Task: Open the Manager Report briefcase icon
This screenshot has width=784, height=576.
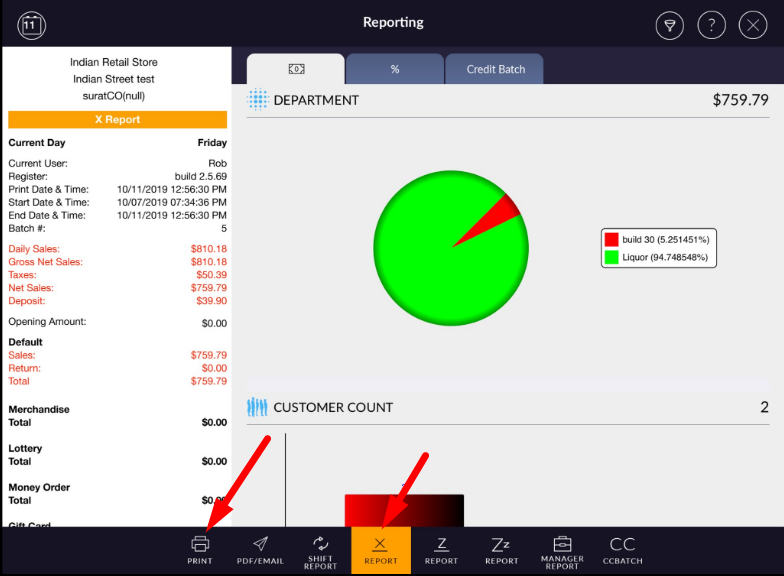Action: pos(562,549)
